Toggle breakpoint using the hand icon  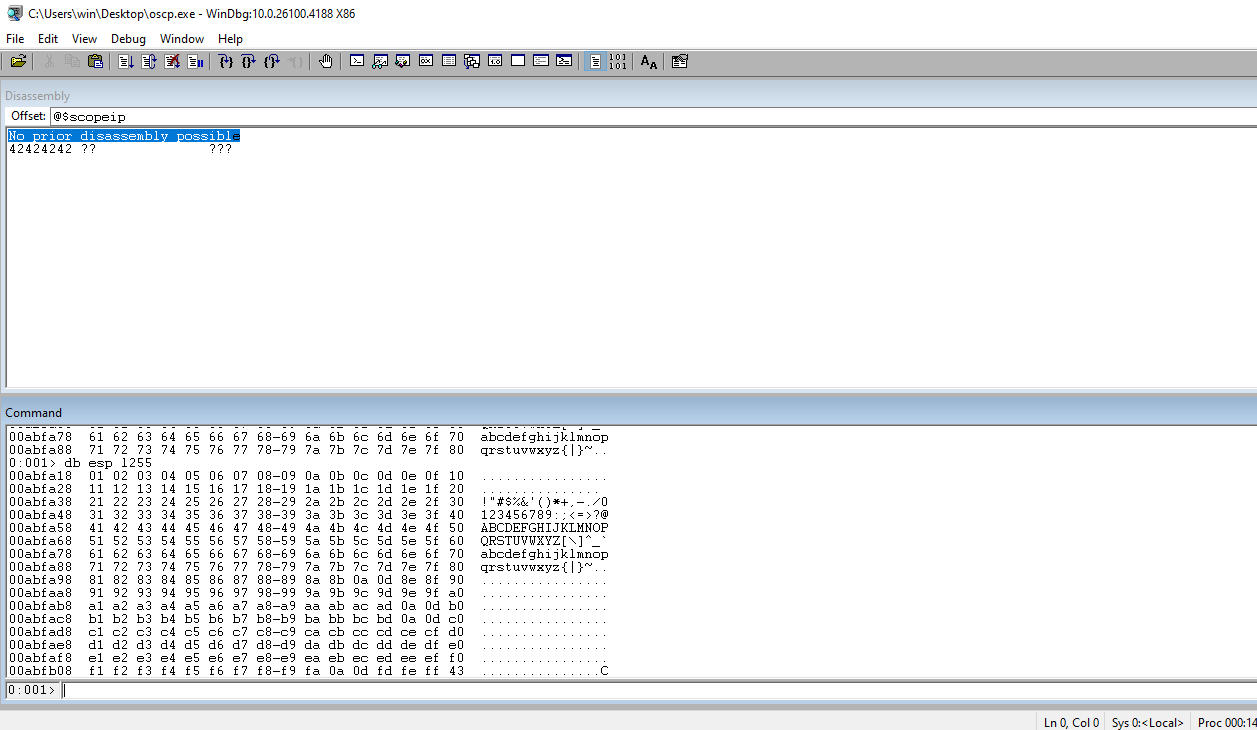(326, 62)
